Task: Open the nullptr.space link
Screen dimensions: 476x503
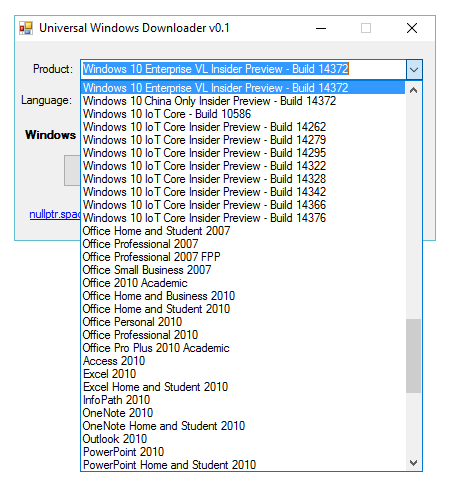Action: [x=55, y=214]
